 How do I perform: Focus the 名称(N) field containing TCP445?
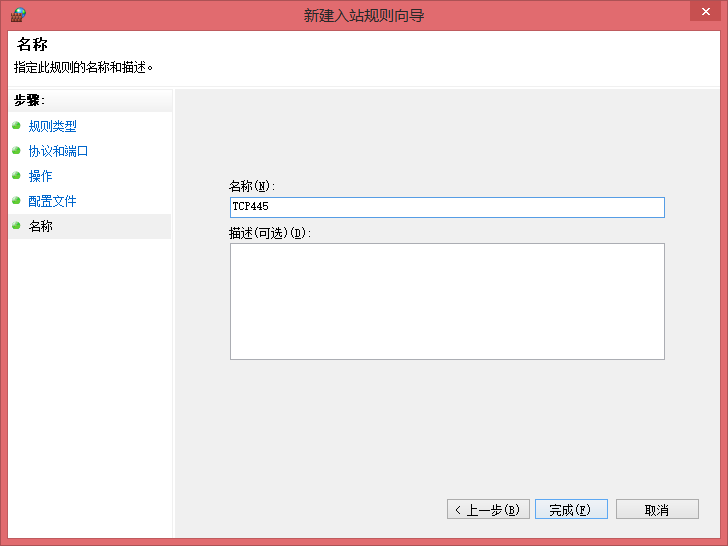(447, 207)
